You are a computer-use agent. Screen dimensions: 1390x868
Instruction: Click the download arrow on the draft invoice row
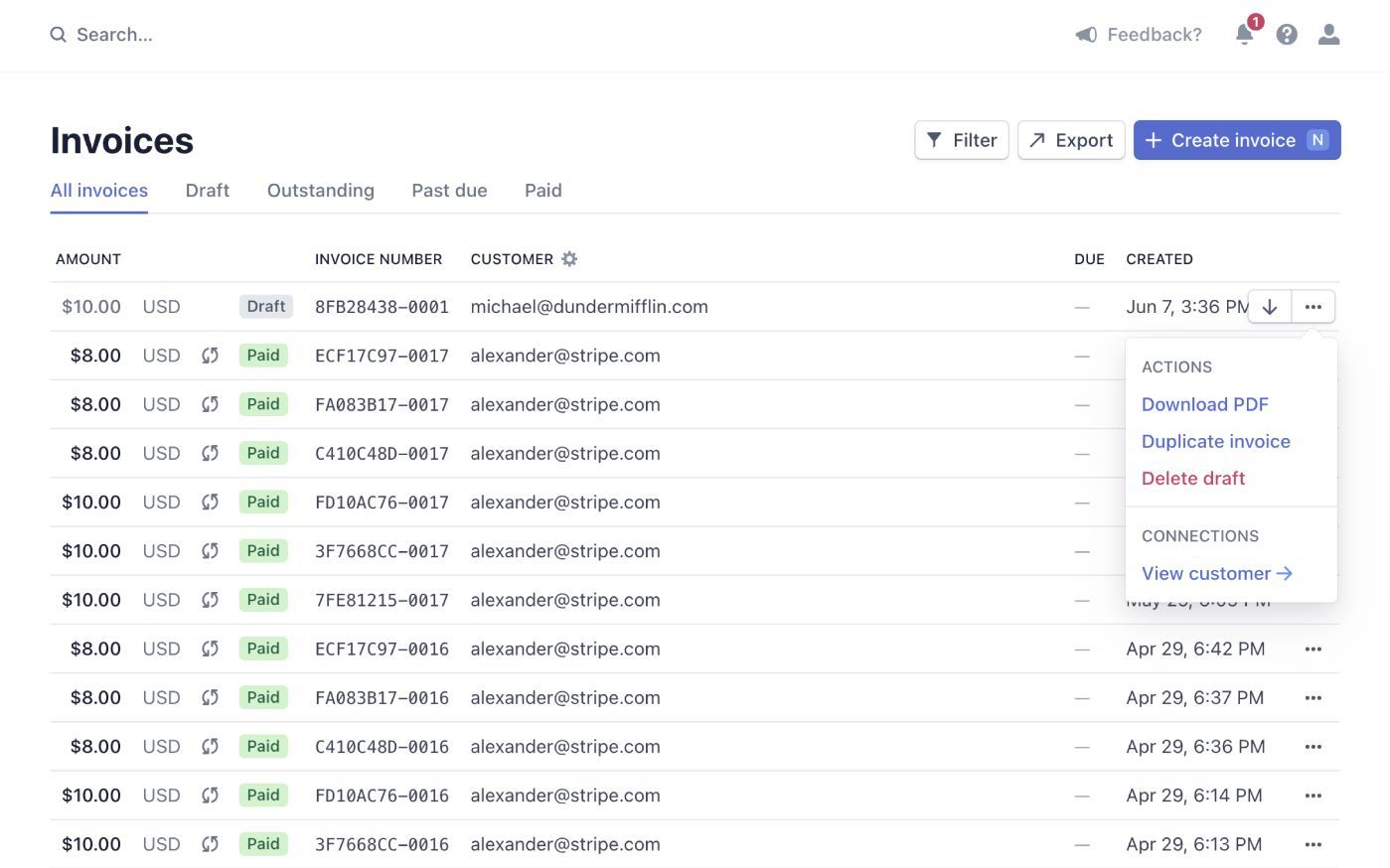[x=1270, y=307]
